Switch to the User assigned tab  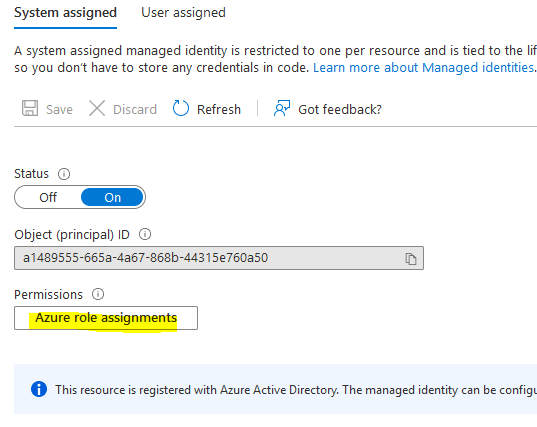(x=183, y=13)
